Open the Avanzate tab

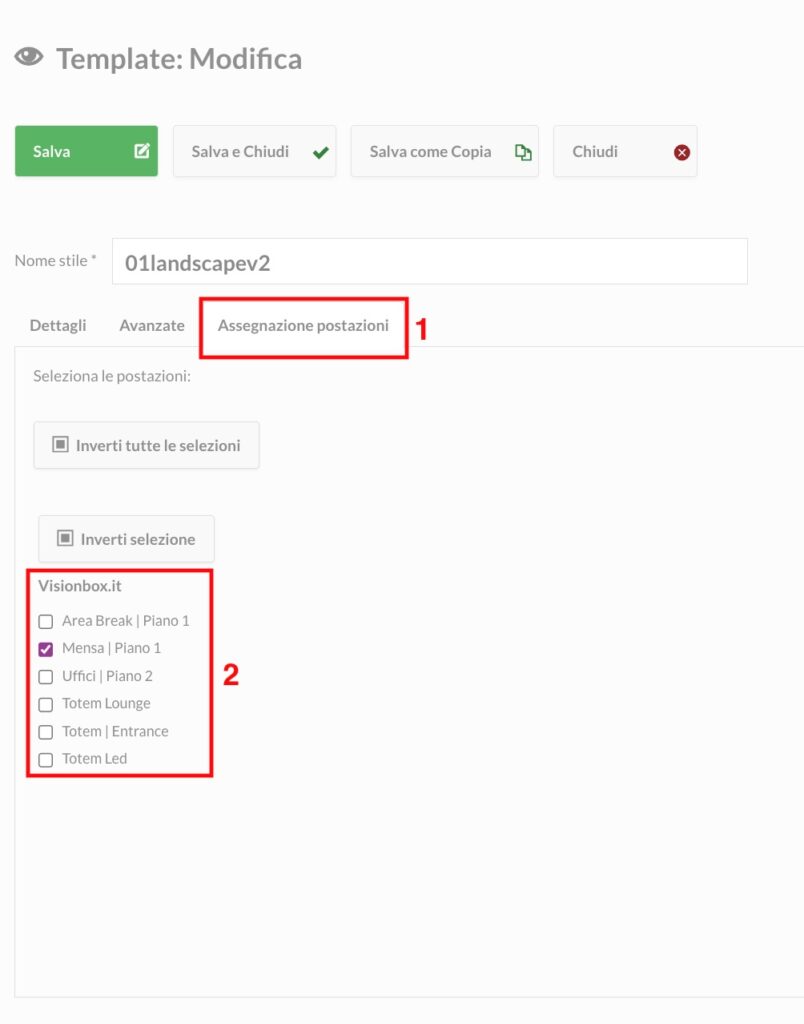152,325
